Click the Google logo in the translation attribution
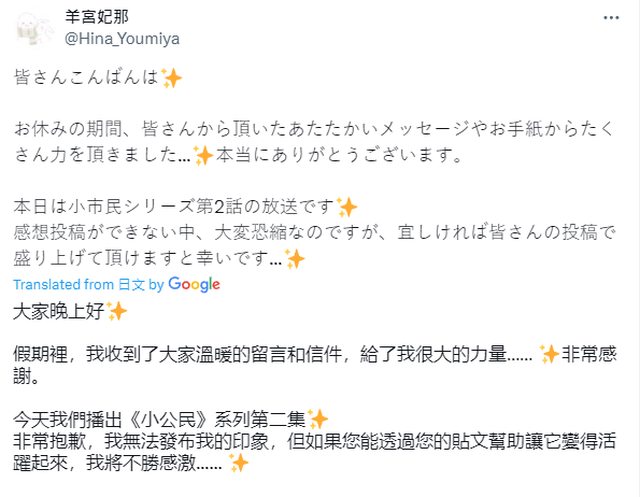The width and height of the screenshot is (640, 497). (194, 284)
